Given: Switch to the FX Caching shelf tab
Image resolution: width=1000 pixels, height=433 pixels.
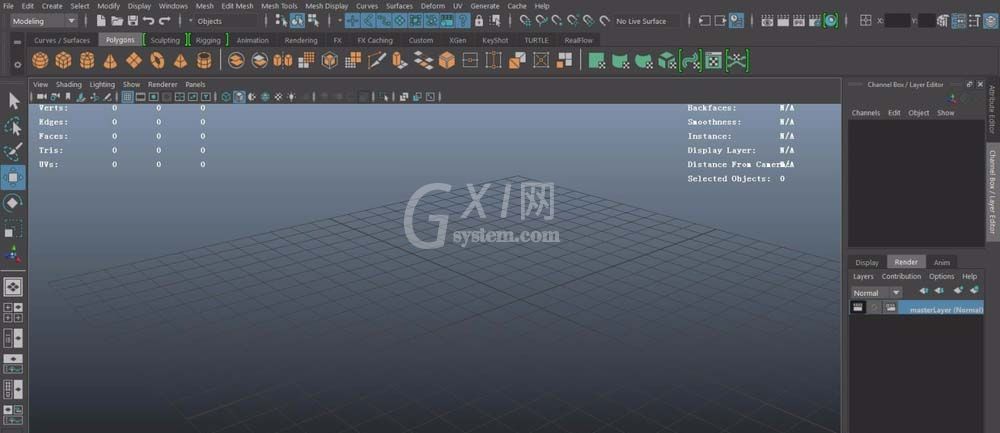Looking at the screenshot, I should pos(375,40).
